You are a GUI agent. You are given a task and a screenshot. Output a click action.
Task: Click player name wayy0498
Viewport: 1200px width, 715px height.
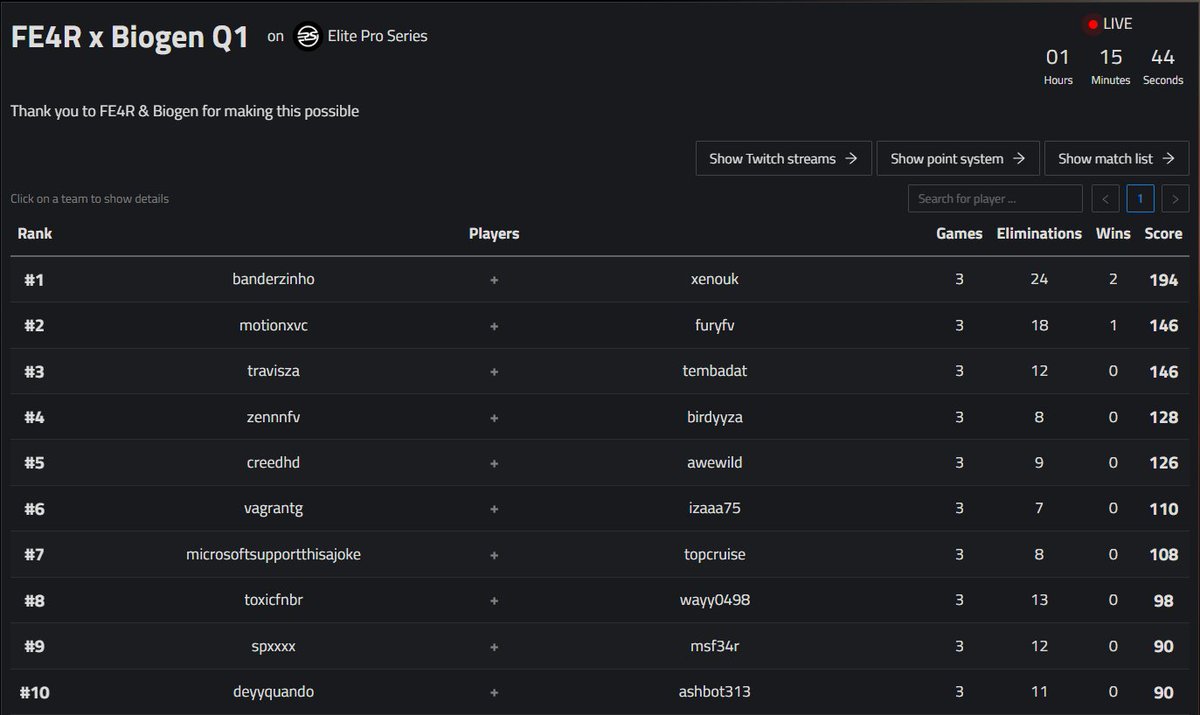(x=715, y=600)
